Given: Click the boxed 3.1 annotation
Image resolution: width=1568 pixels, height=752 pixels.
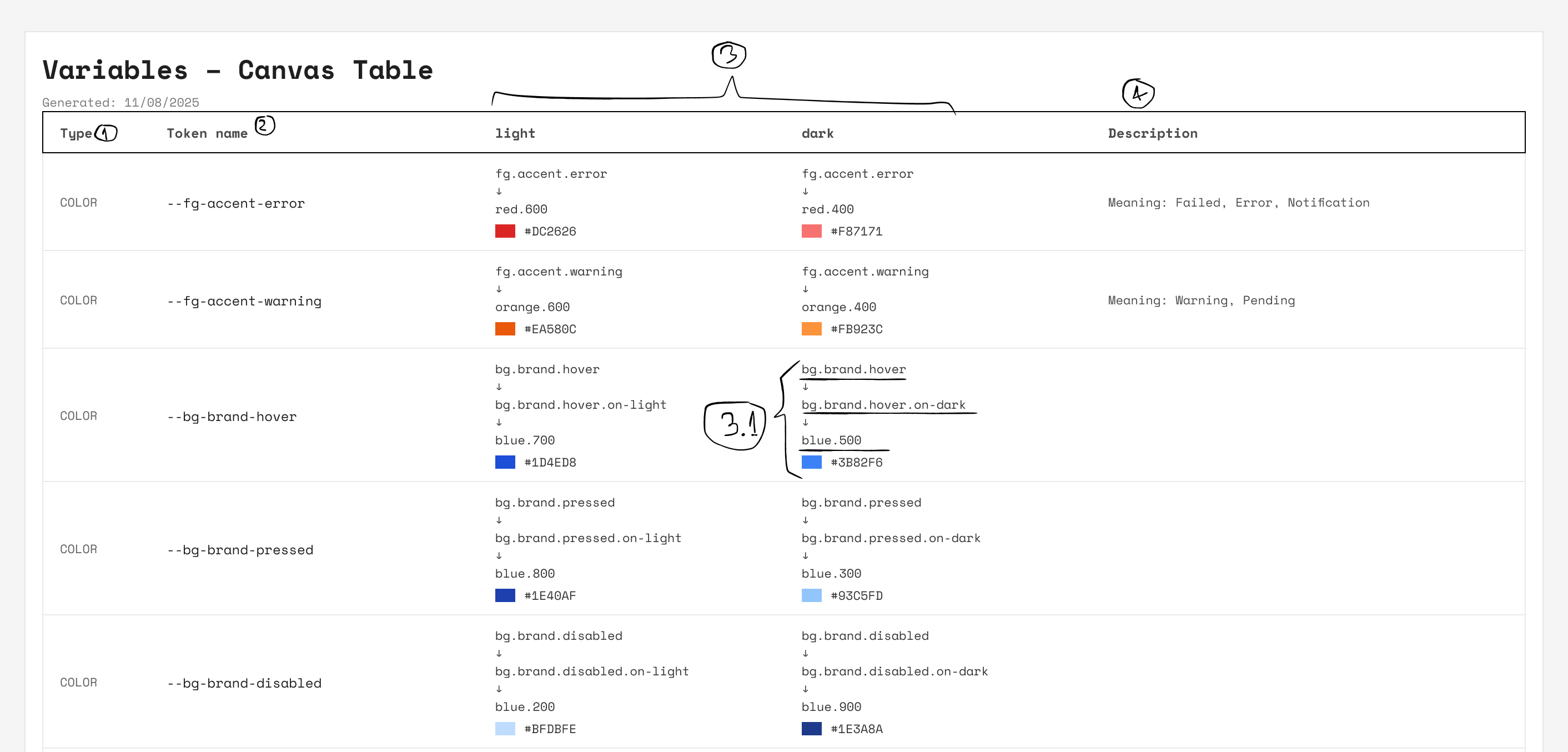Looking at the screenshot, I should click(735, 425).
